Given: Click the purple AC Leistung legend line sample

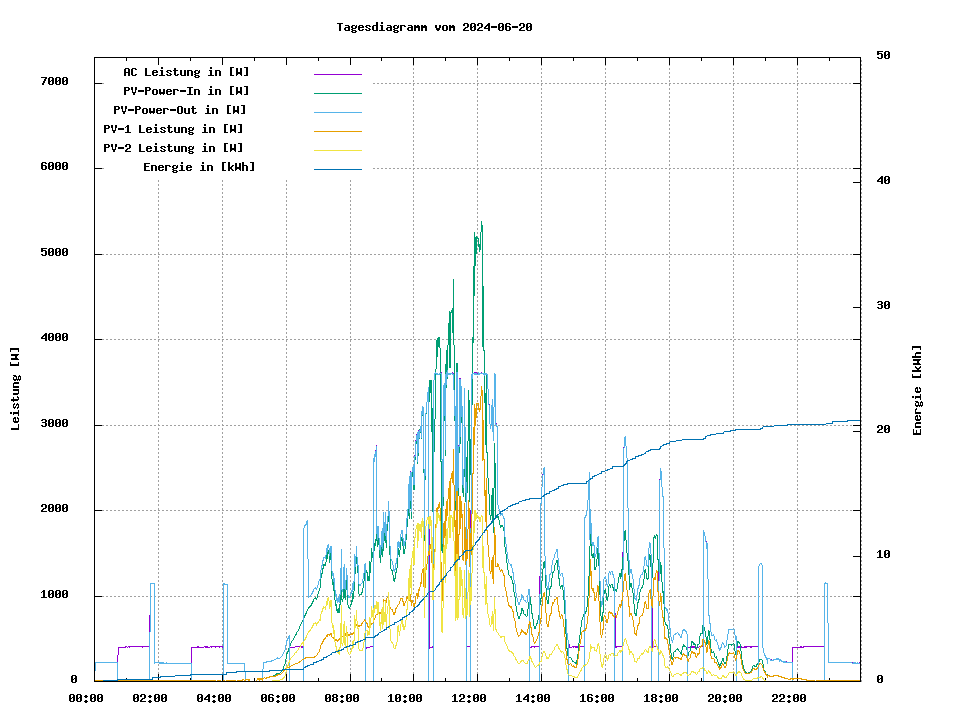Looking at the screenshot, I should tap(337, 74).
